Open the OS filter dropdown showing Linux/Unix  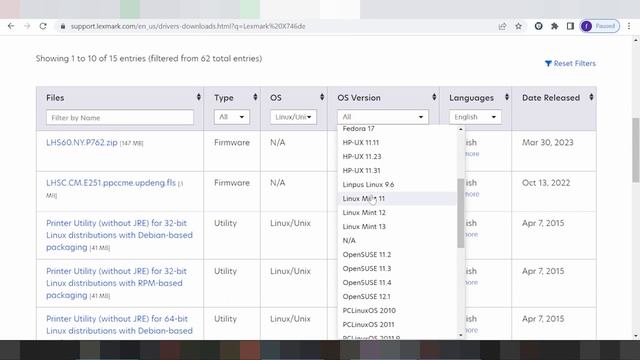(x=293, y=117)
